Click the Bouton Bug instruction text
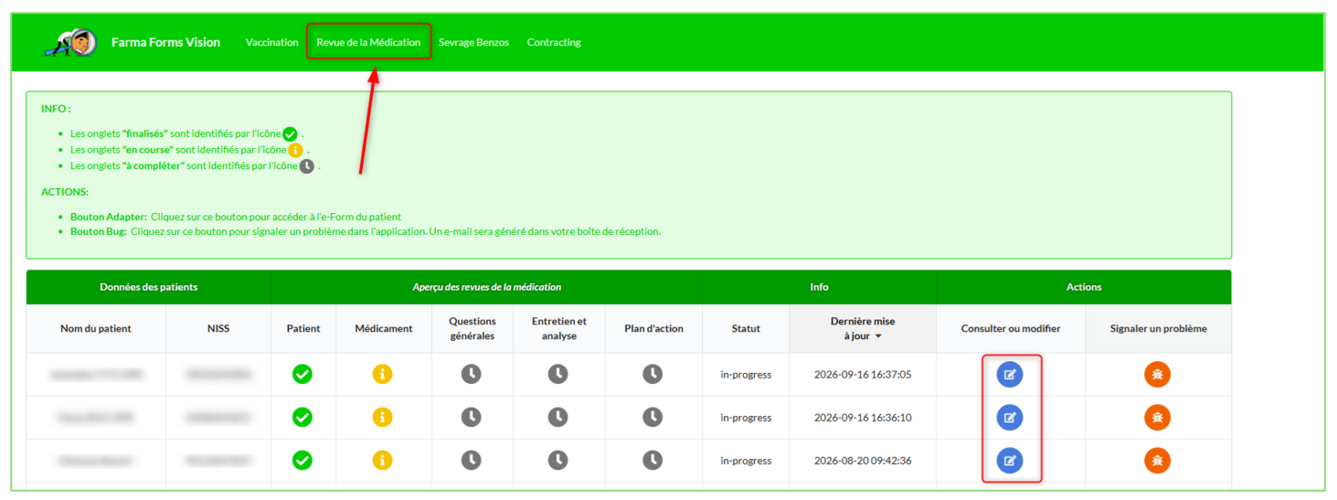Image resolution: width=1337 pixels, height=500 pixels. (x=365, y=231)
